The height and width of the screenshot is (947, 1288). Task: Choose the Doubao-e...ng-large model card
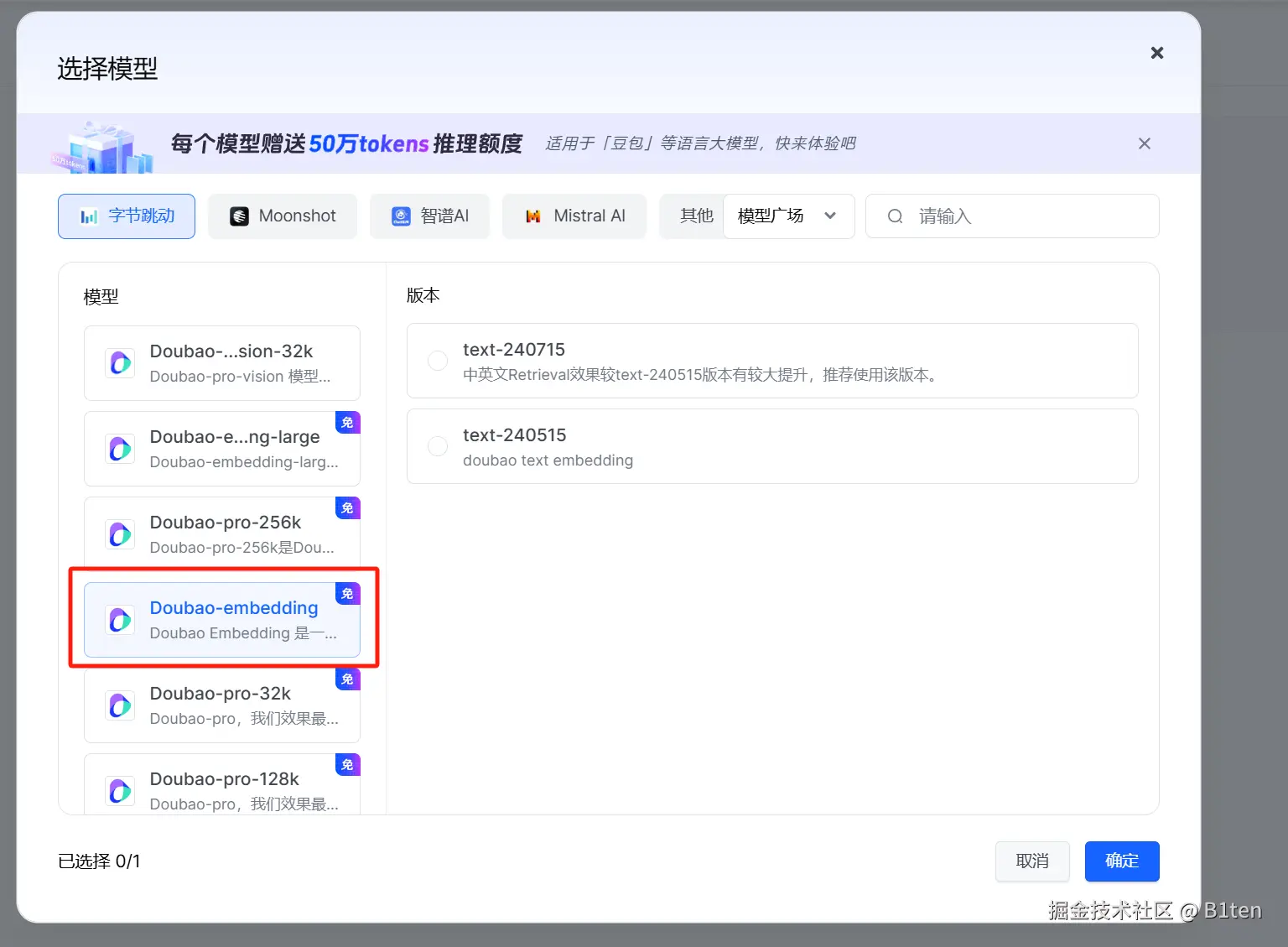pos(222,449)
